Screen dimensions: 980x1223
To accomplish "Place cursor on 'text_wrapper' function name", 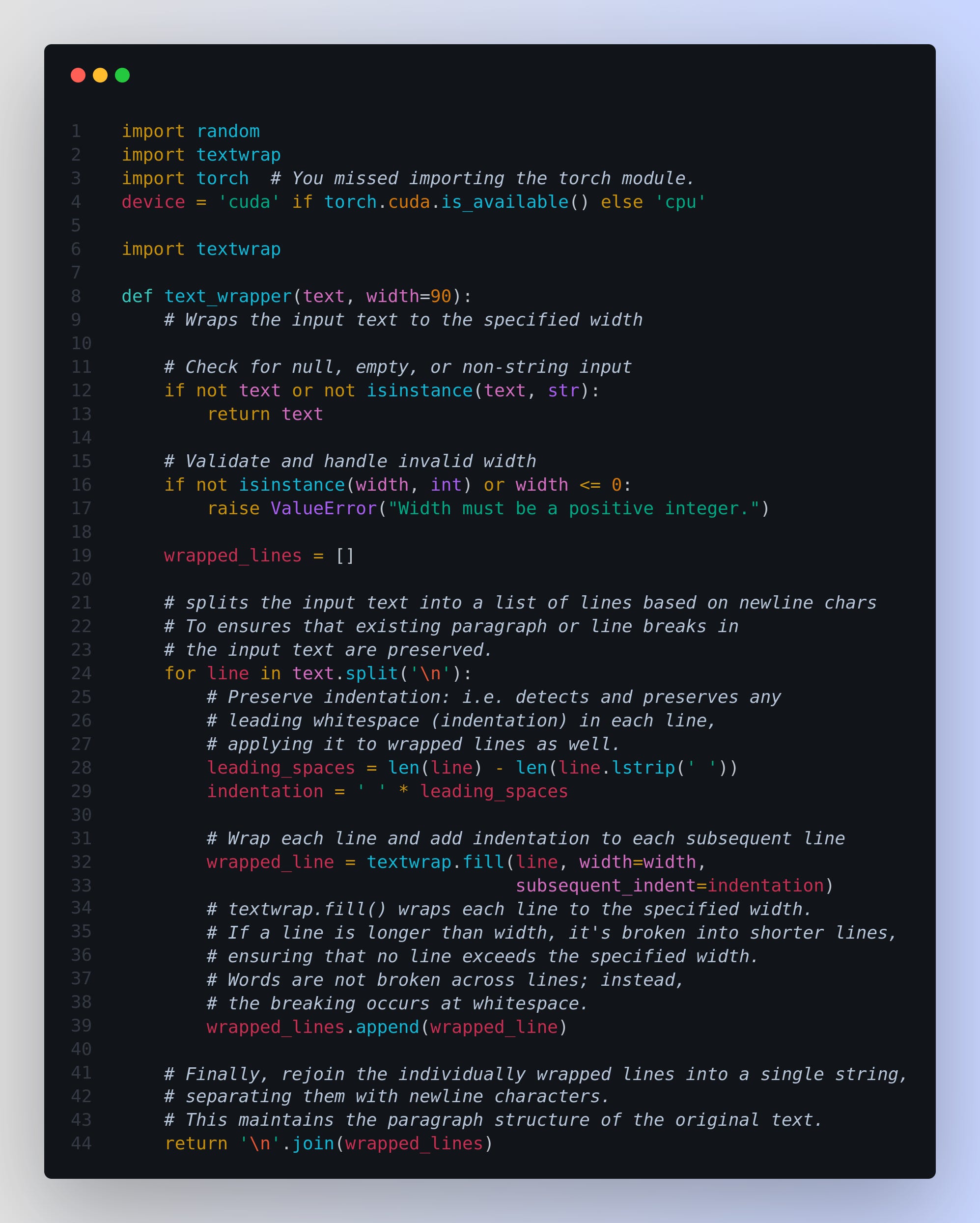I will coord(228,296).
